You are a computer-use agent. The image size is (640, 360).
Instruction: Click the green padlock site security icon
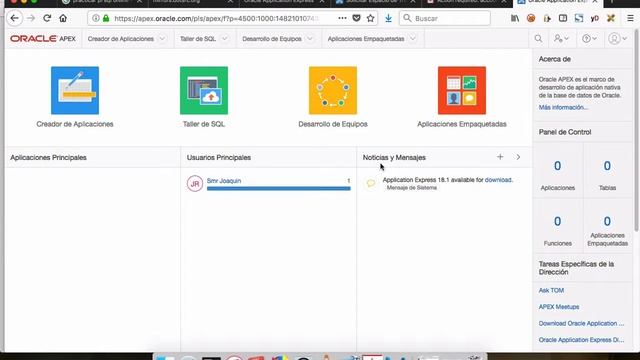[106, 18]
